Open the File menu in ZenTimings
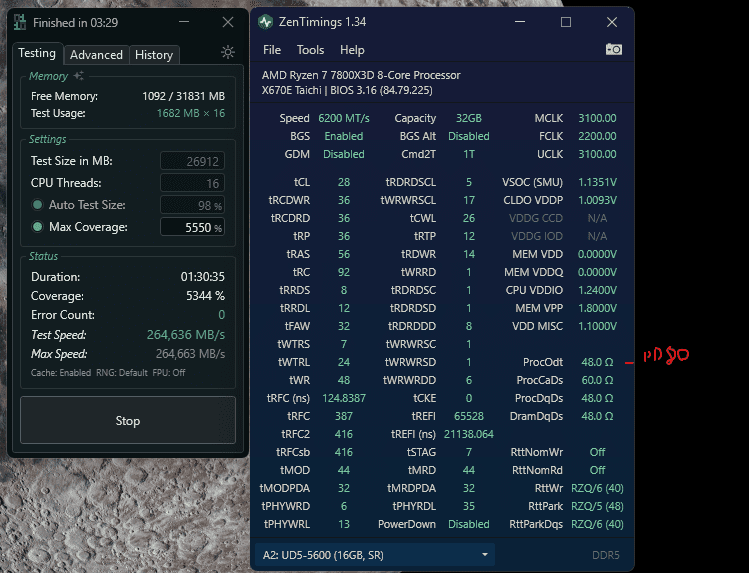 pos(272,50)
